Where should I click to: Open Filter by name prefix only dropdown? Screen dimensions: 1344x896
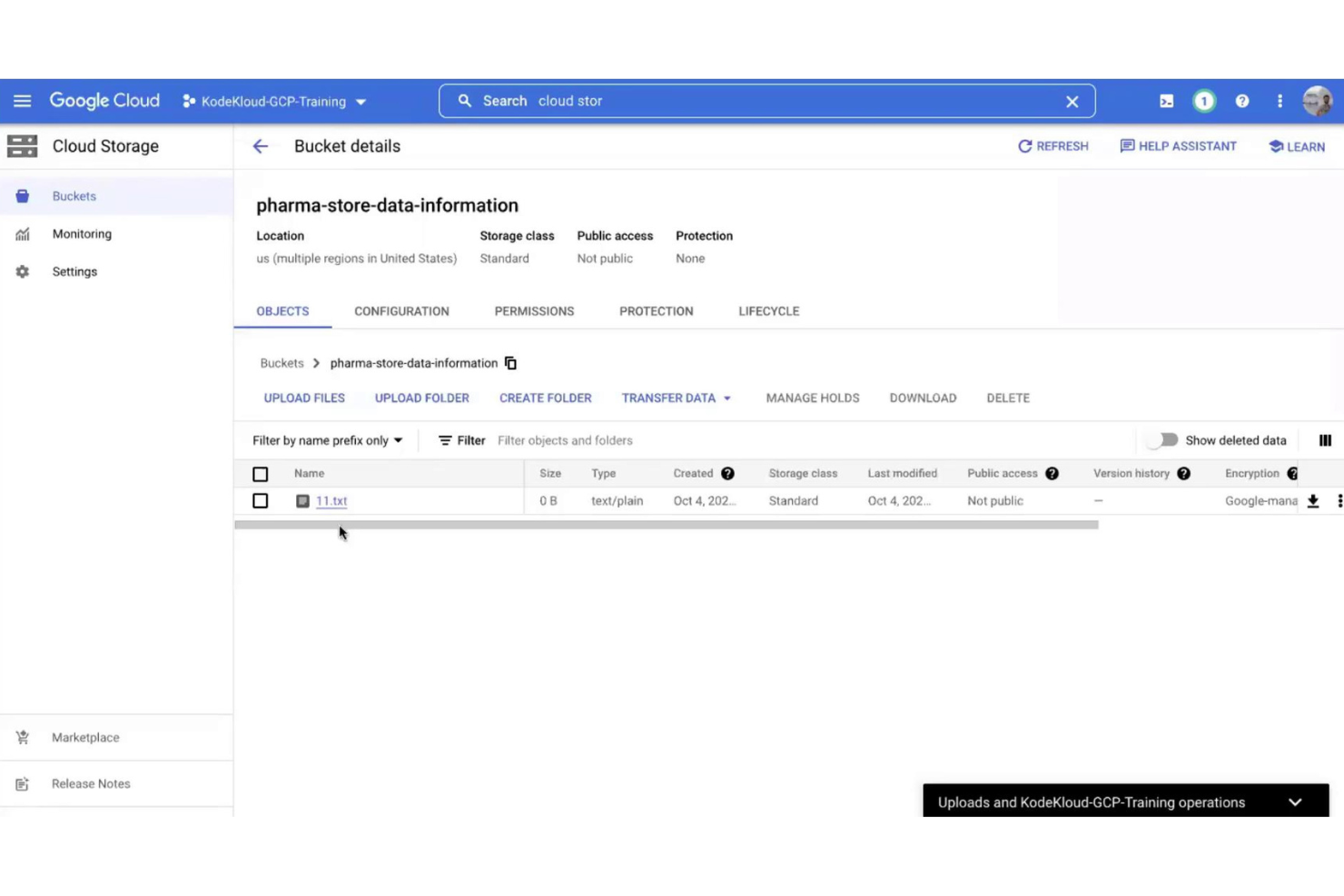tap(325, 440)
